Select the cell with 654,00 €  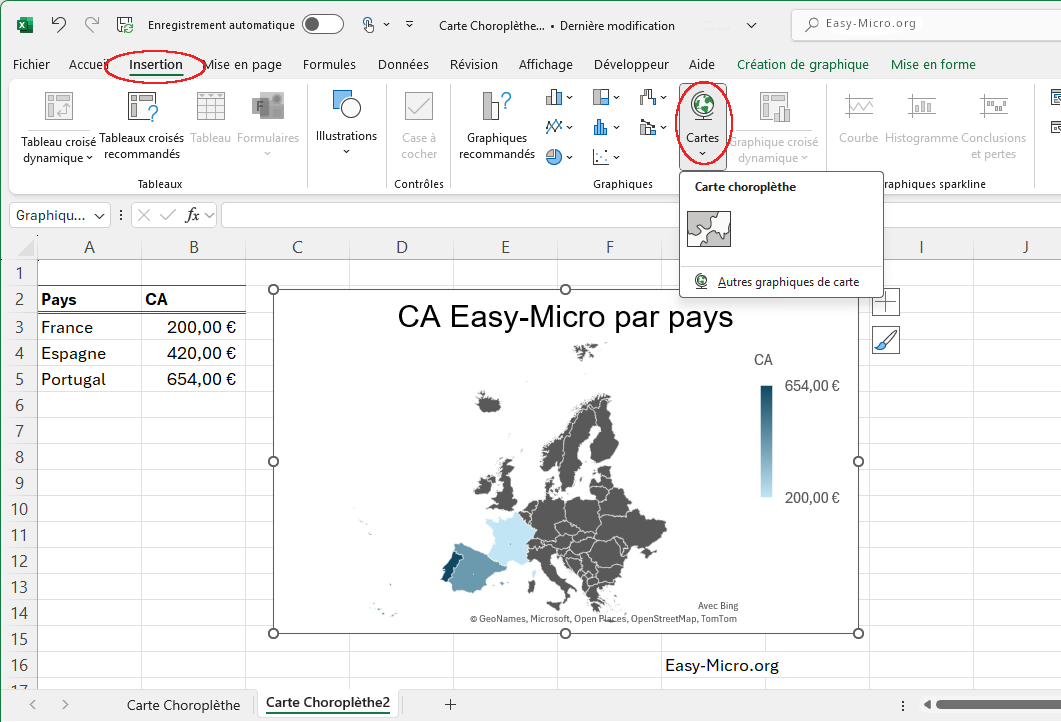194,379
